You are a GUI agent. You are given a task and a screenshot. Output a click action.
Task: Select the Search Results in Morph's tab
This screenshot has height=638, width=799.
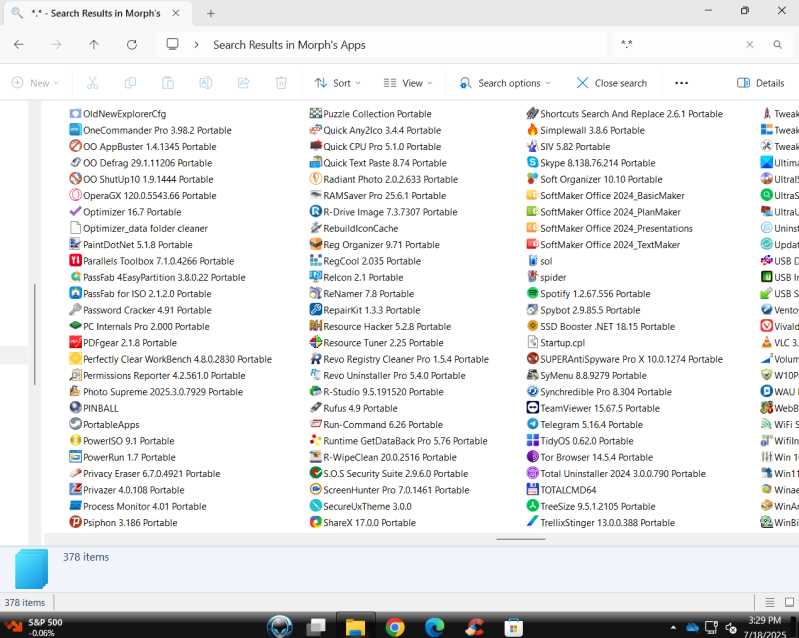(x=97, y=13)
